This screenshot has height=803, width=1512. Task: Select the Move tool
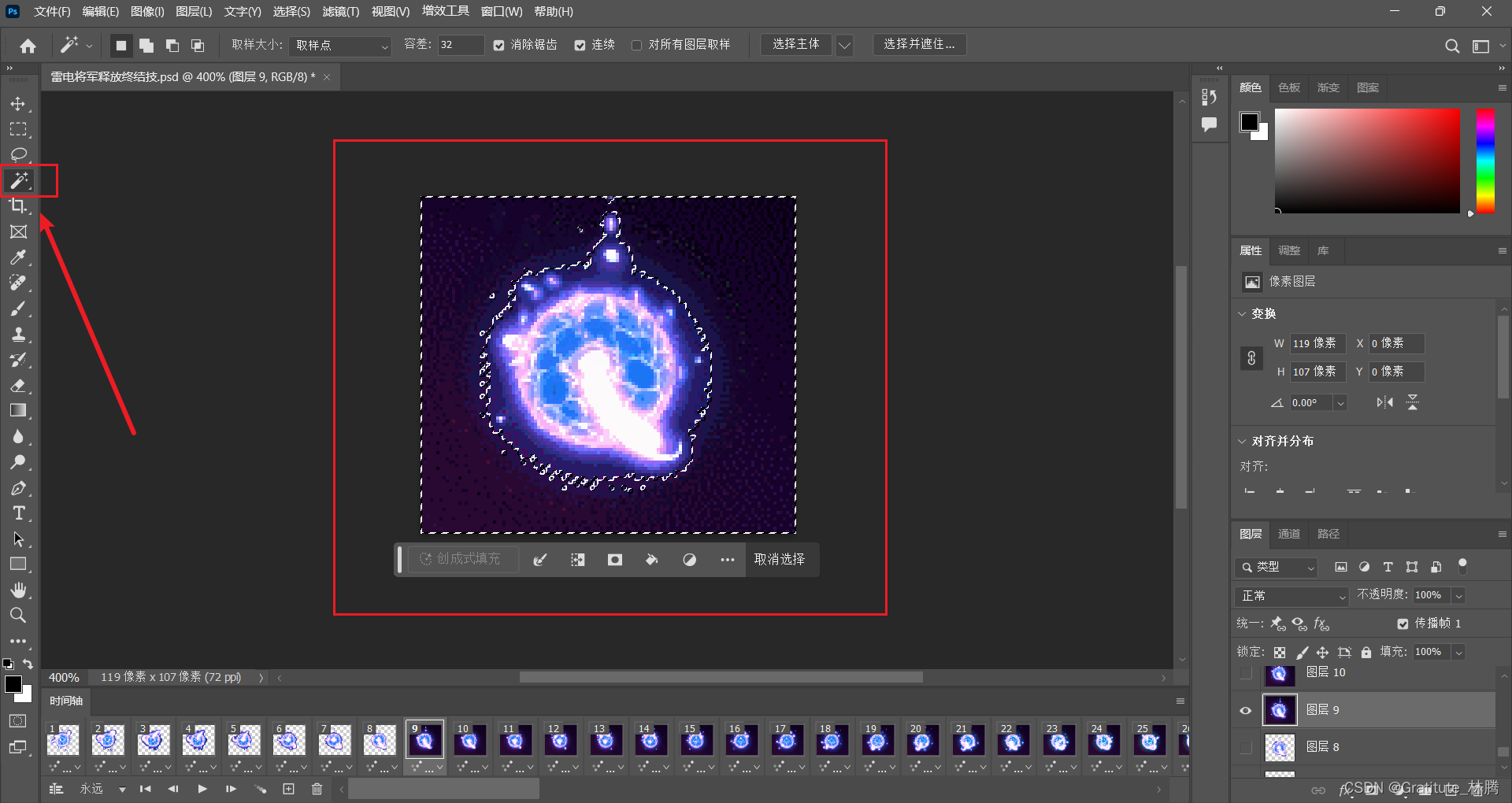[17, 104]
